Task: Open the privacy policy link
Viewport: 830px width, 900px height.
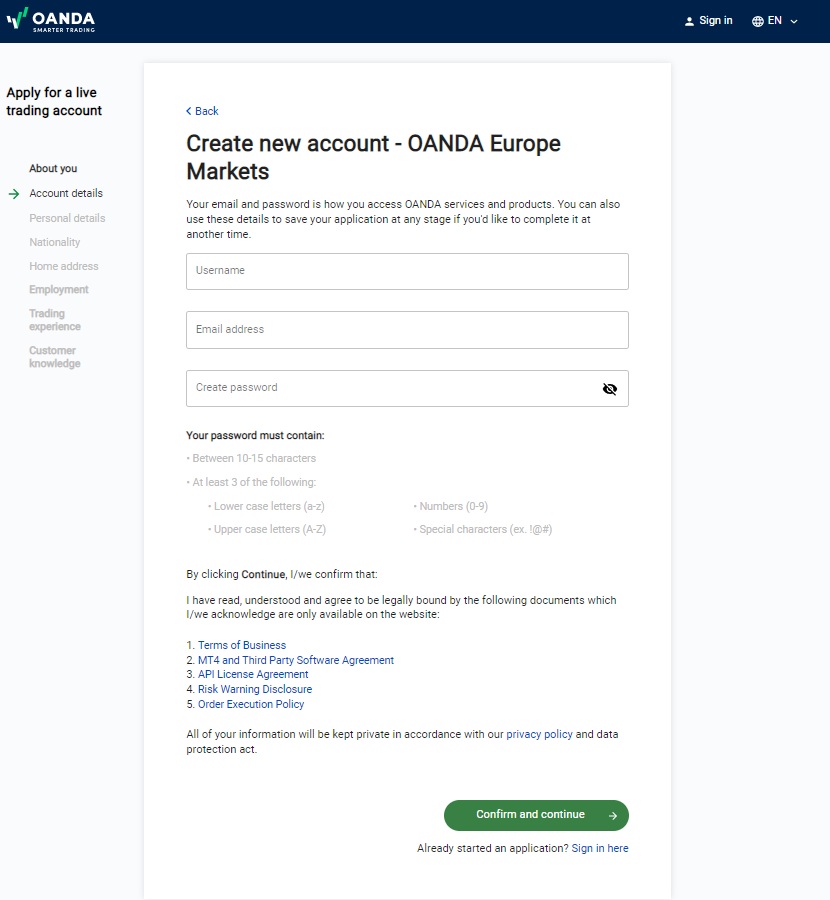Action: pyautogui.click(x=539, y=734)
